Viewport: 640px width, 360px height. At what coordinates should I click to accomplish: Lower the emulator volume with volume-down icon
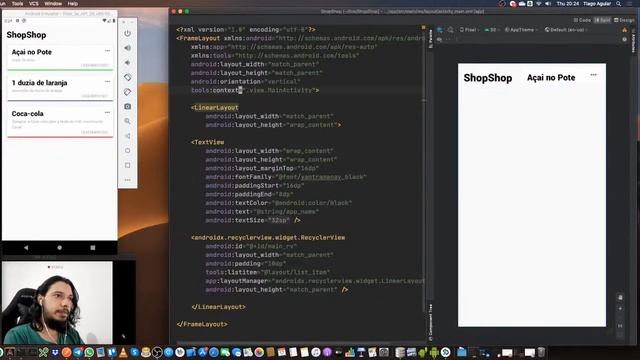pyautogui.click(x=127, y=63)
